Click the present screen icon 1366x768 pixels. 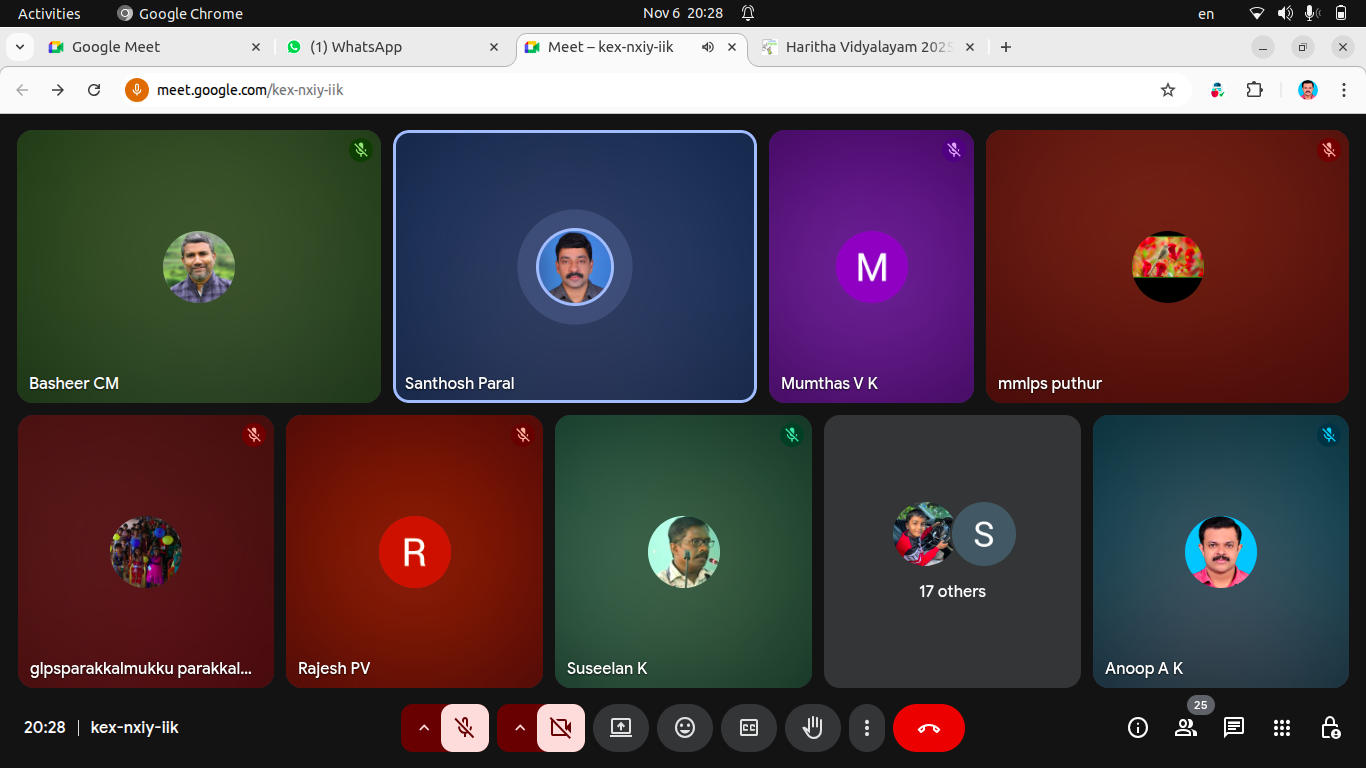pos(621,728)
